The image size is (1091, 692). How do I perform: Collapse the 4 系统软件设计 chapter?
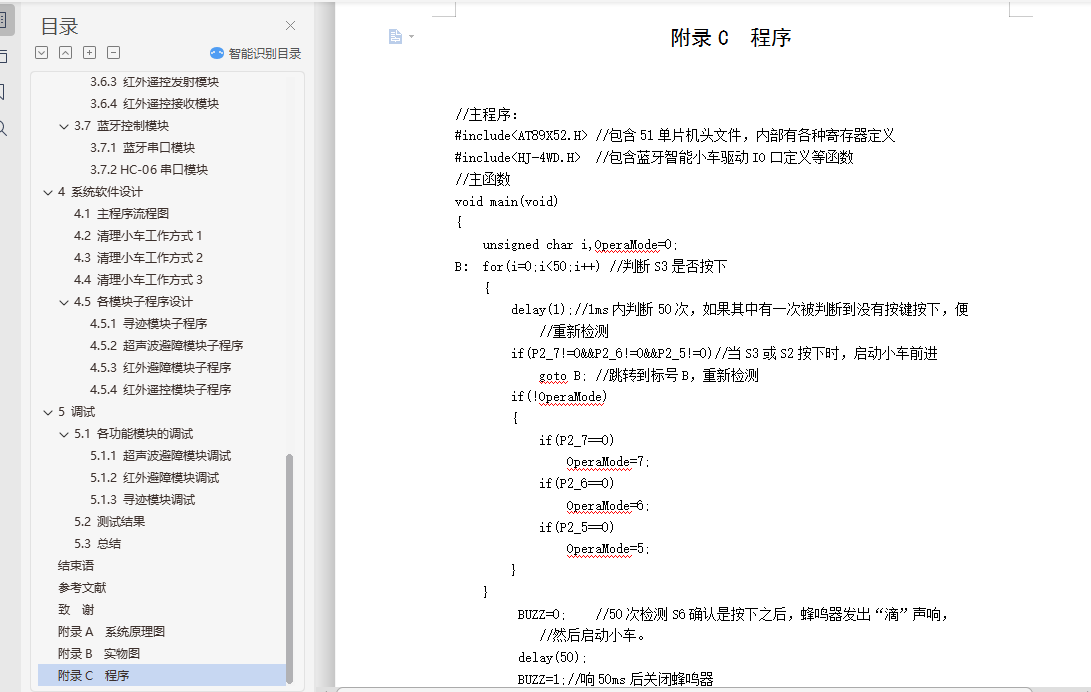click(x=48, y=192)
